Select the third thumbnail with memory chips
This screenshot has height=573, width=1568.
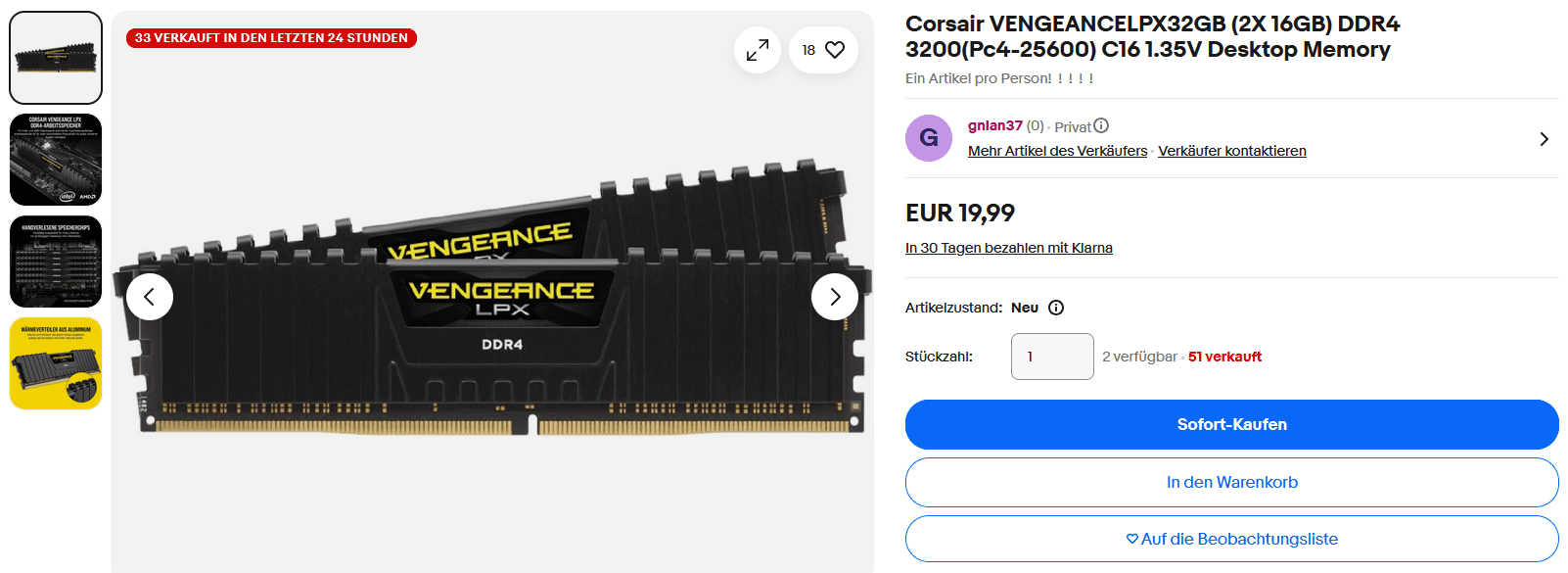[x=56, y=262]
